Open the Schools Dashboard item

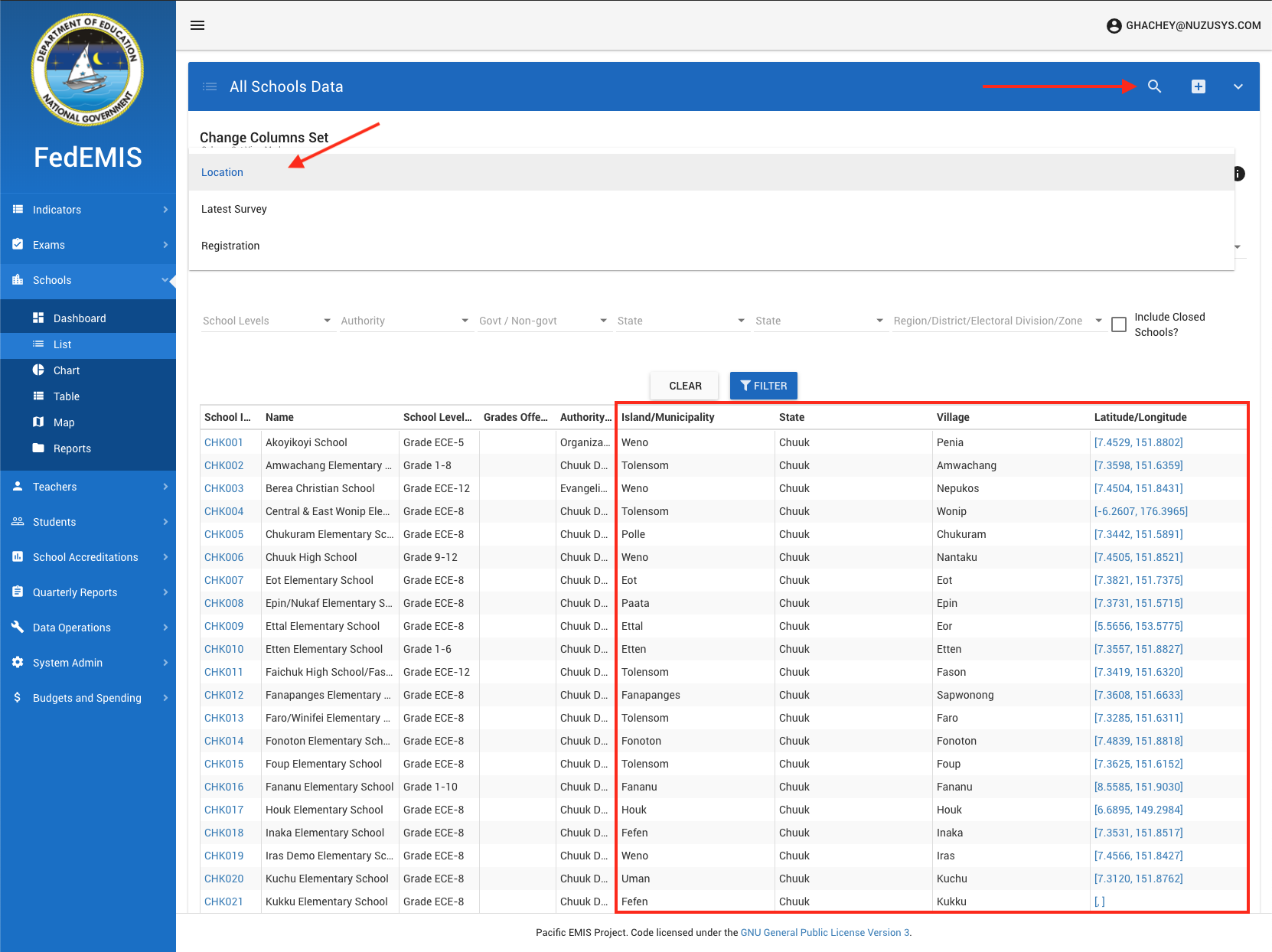(79, 318)
